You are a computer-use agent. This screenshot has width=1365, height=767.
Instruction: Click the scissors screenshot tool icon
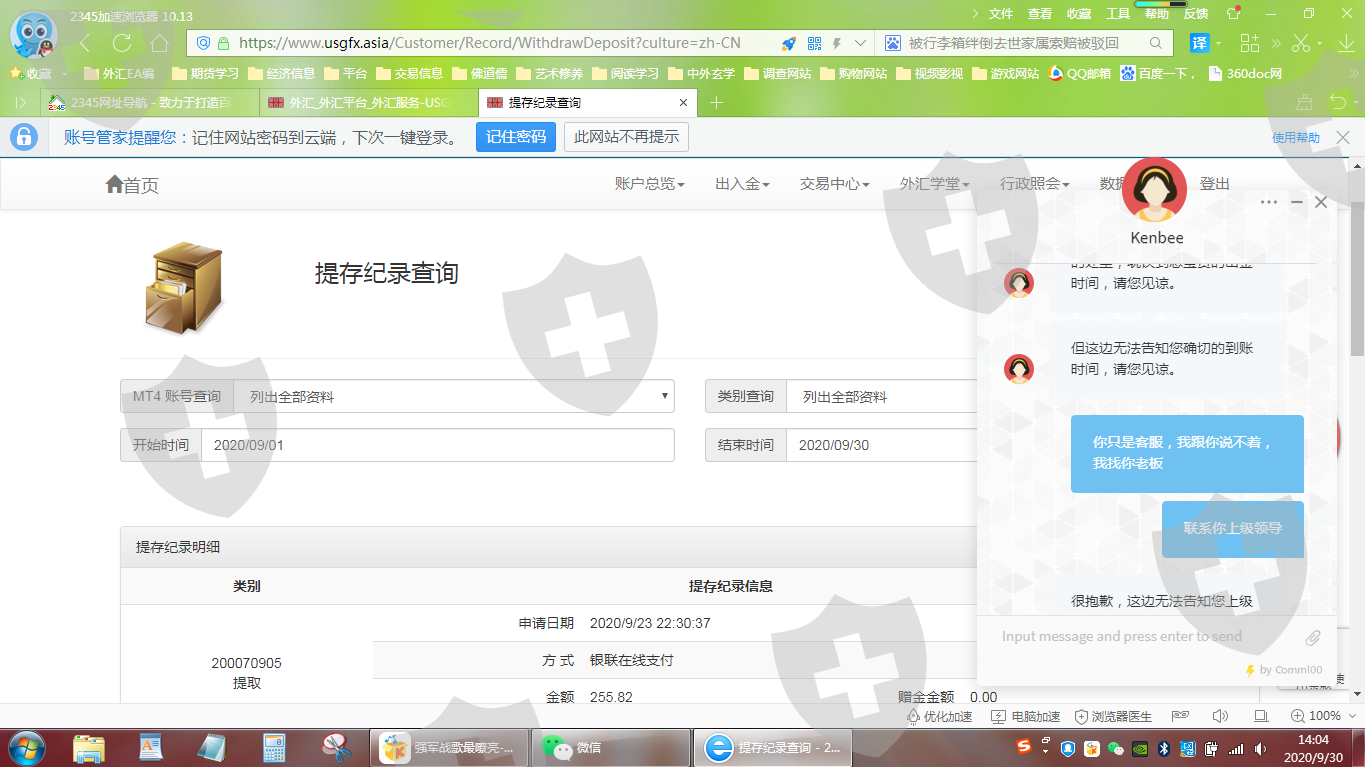(1300, 43)
